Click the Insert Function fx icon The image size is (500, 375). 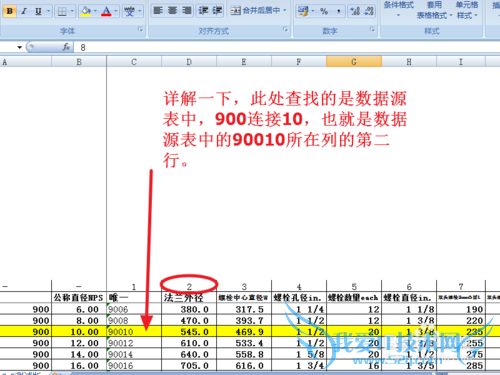(x=66, y=47)
